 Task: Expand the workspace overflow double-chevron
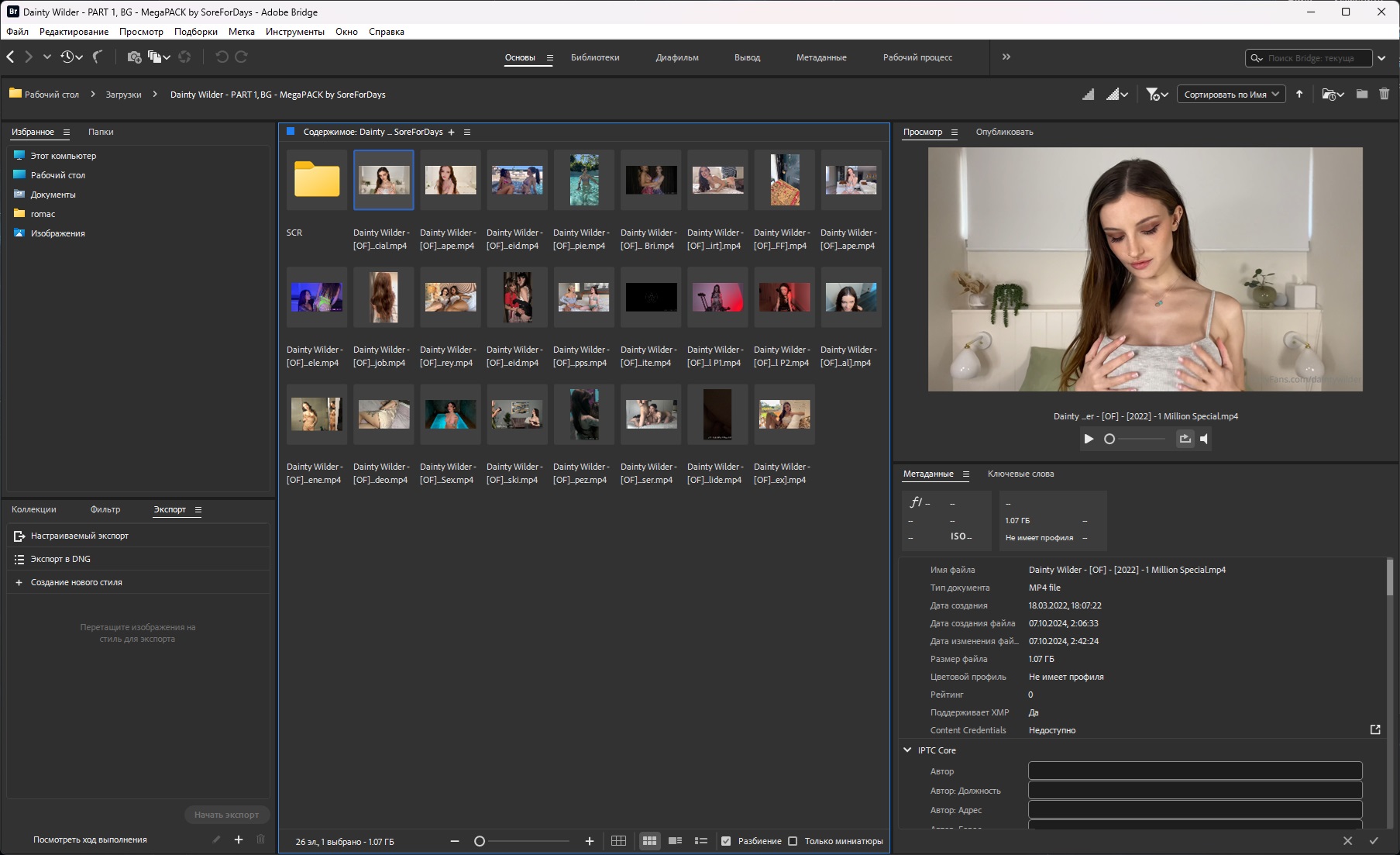click(1006, 57)
